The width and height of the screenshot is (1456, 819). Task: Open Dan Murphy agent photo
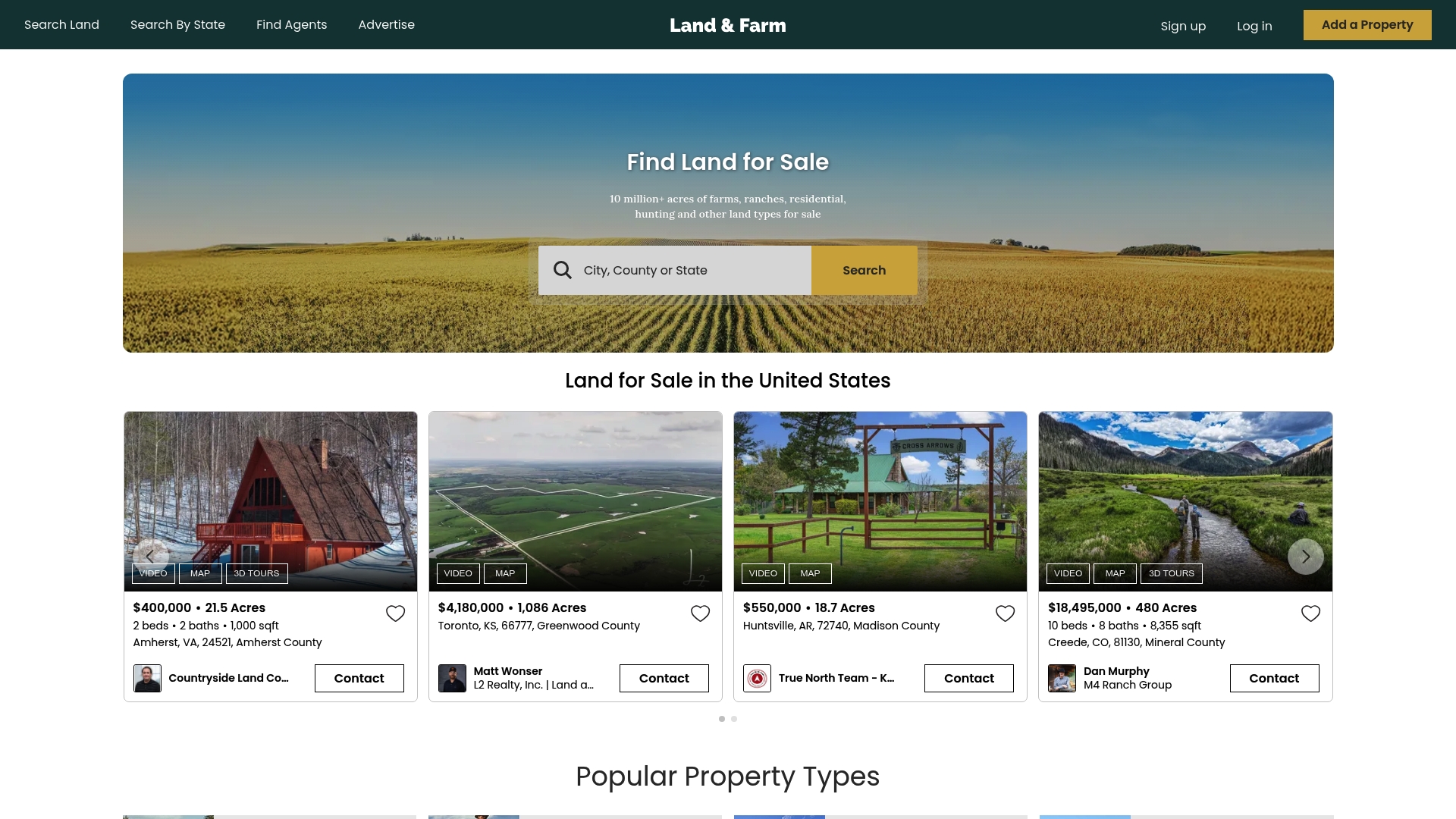click(1062, 678)
